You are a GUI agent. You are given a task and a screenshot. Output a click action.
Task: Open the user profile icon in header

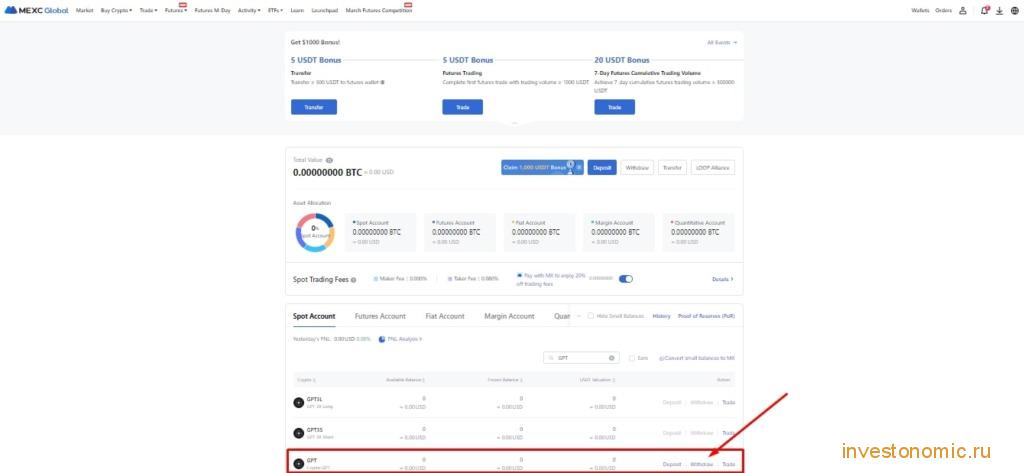tap(963, 10)
